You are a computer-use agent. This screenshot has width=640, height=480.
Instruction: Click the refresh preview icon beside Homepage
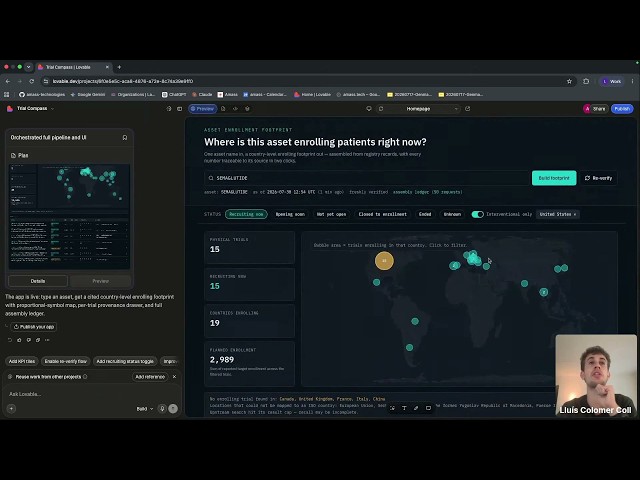click(x=381, y=109)
